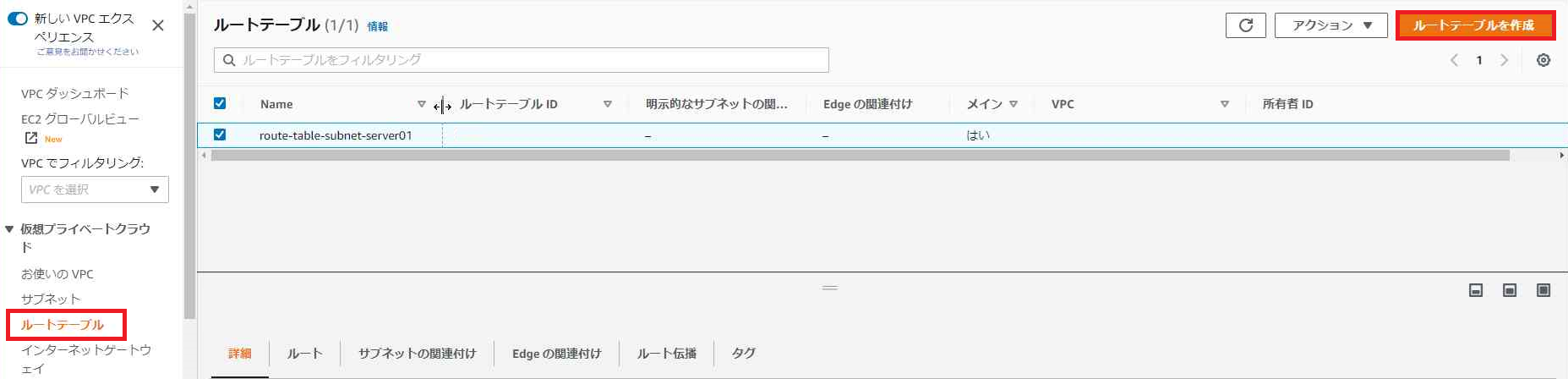1568x379 pixels.
Task: Click the Edge の関連付け column header
Action: point(868,104)
